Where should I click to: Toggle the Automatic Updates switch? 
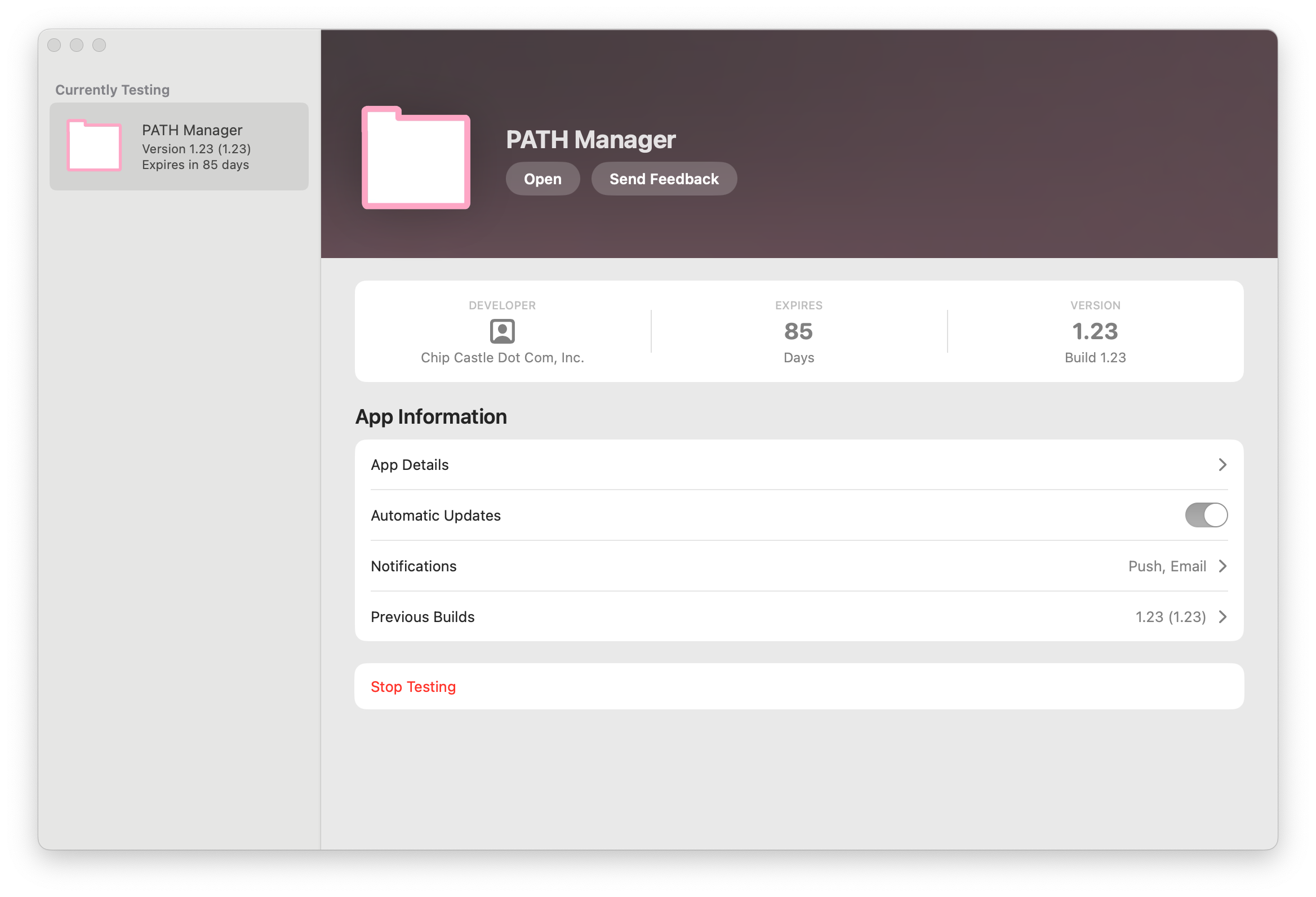[x=1206, y=515]
